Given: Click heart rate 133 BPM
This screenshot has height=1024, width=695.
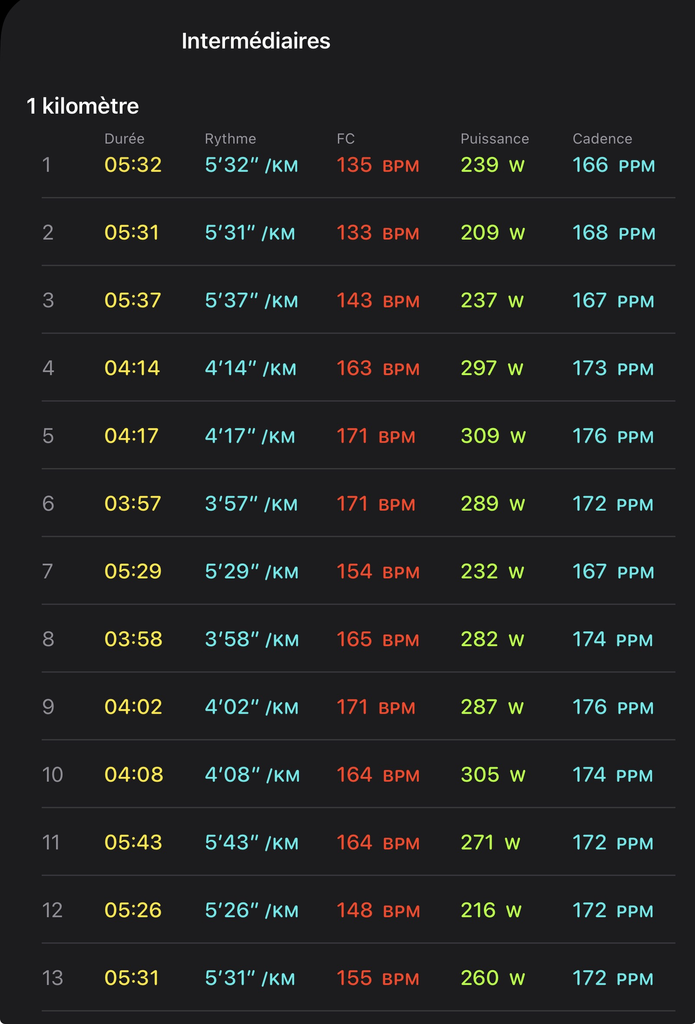Looking at the screenshot, I should (378, 233).
